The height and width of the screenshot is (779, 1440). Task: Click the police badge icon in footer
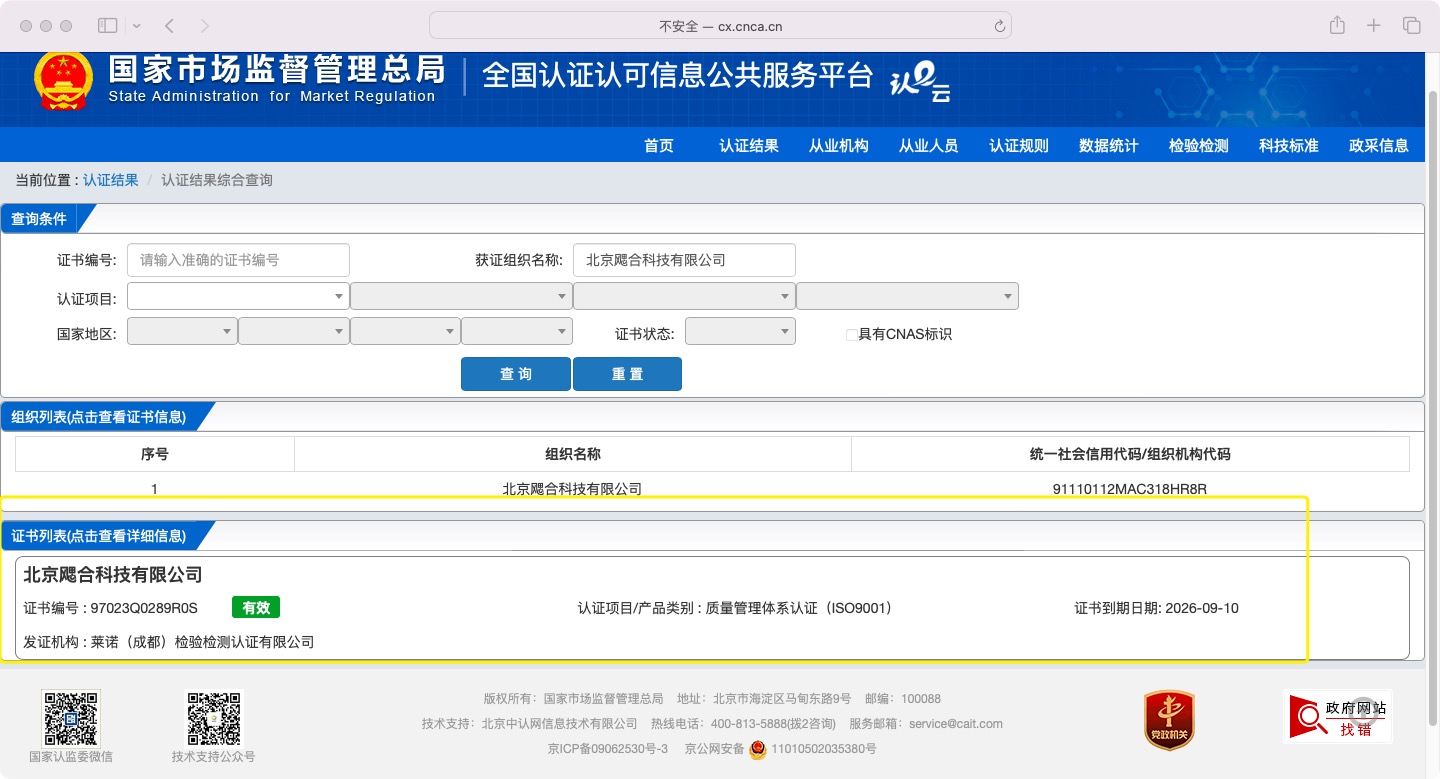[x=758, y=748]
